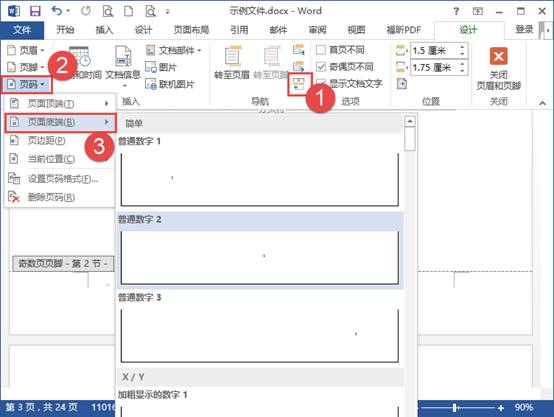Click the header-from-top 1.5 厘米 field
Screen dimensions: 554x417
[435, 51]
